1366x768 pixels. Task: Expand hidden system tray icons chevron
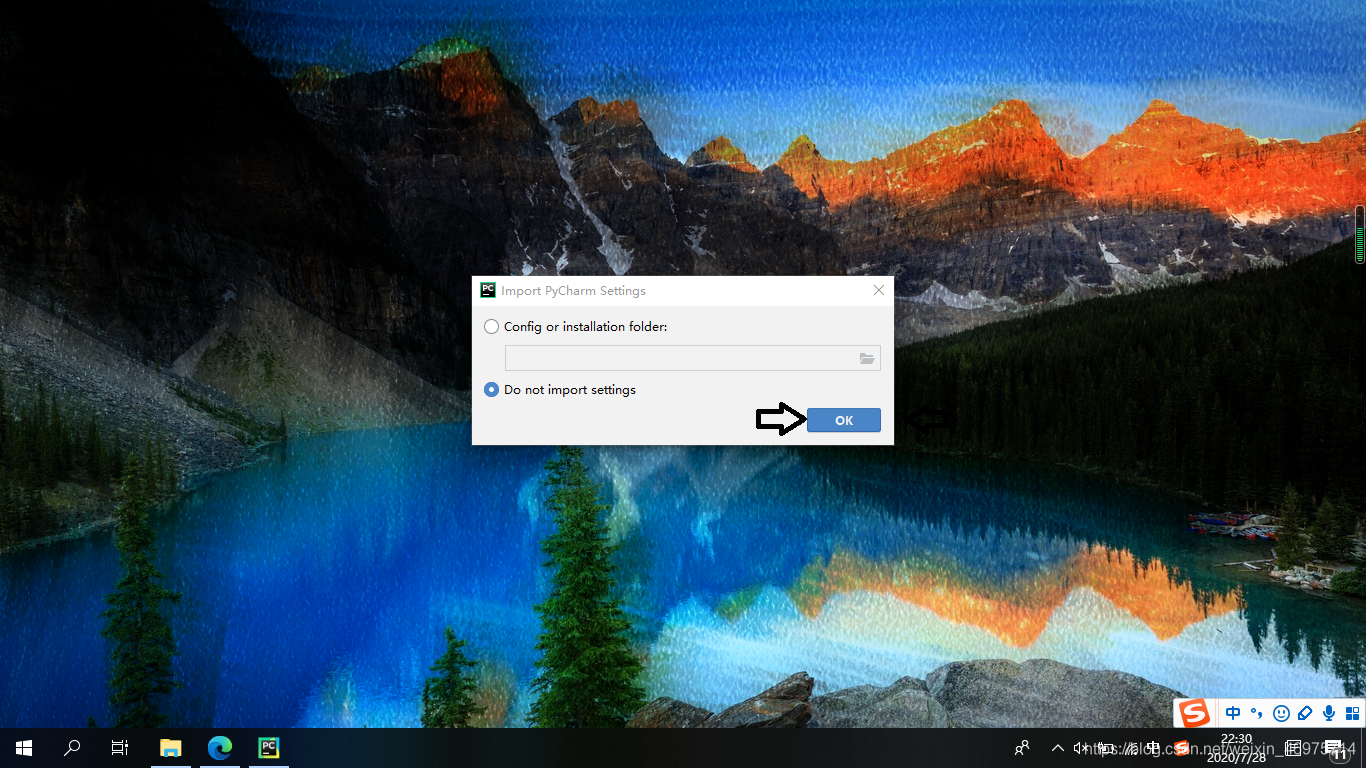coord(1058,748)
